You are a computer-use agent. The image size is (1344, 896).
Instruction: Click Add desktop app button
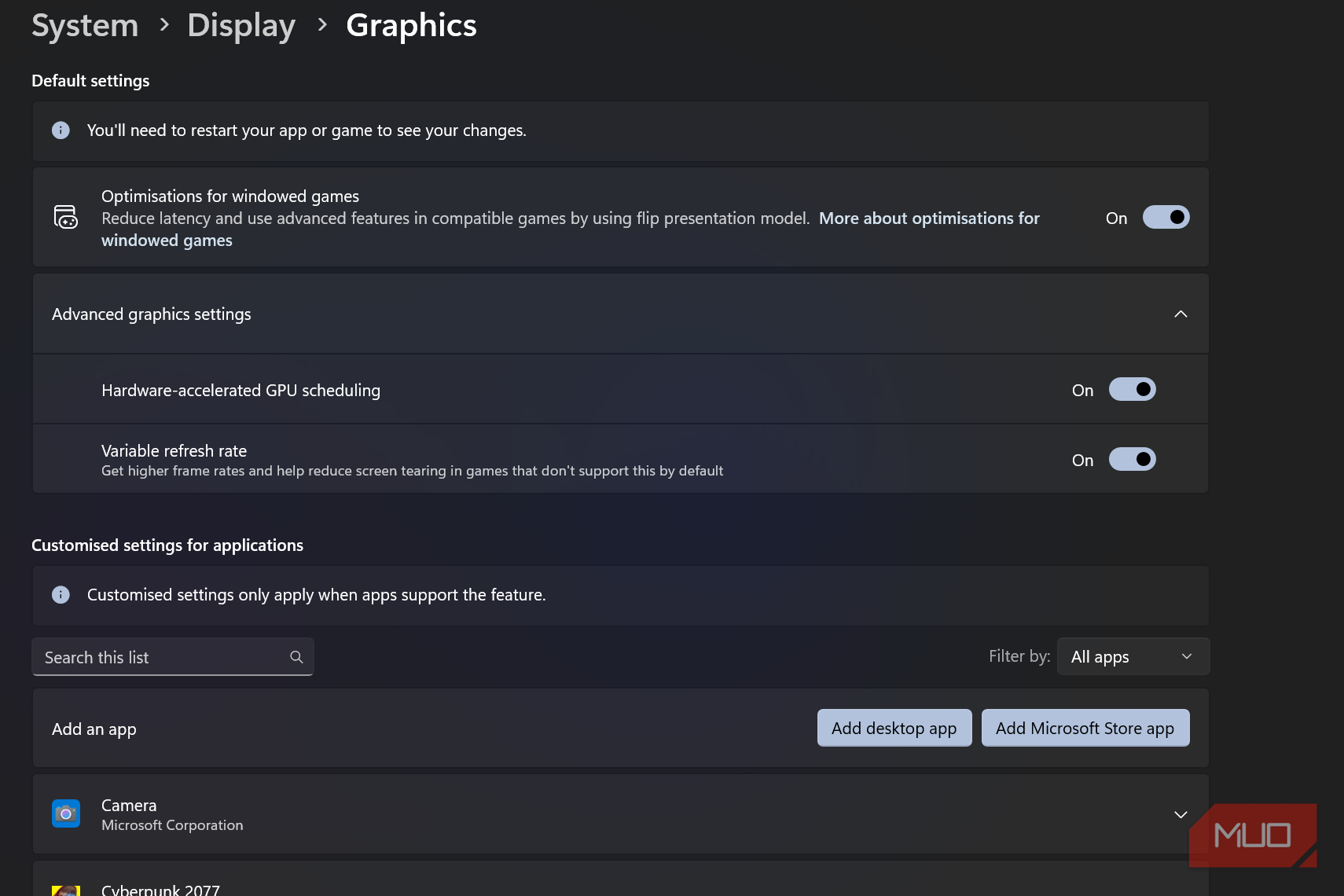894,729
